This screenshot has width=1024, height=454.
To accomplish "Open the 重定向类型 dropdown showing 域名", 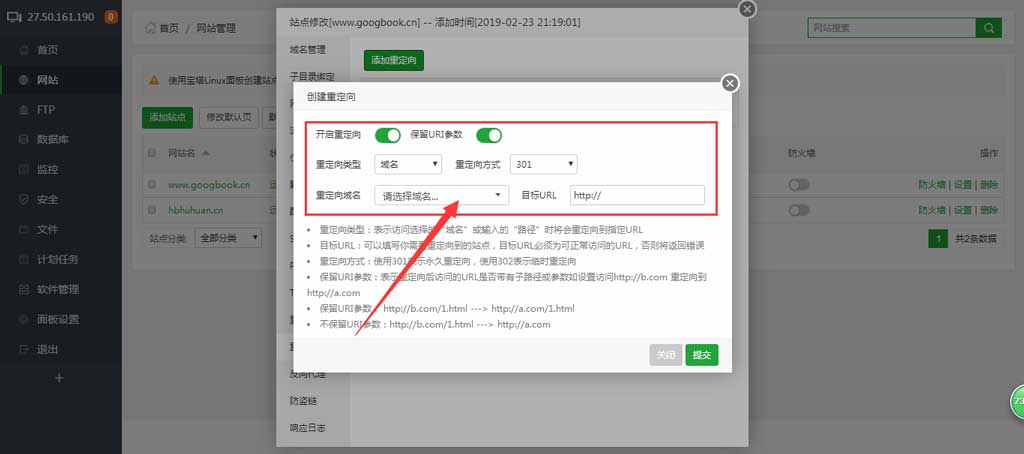I will click(408, 165).
